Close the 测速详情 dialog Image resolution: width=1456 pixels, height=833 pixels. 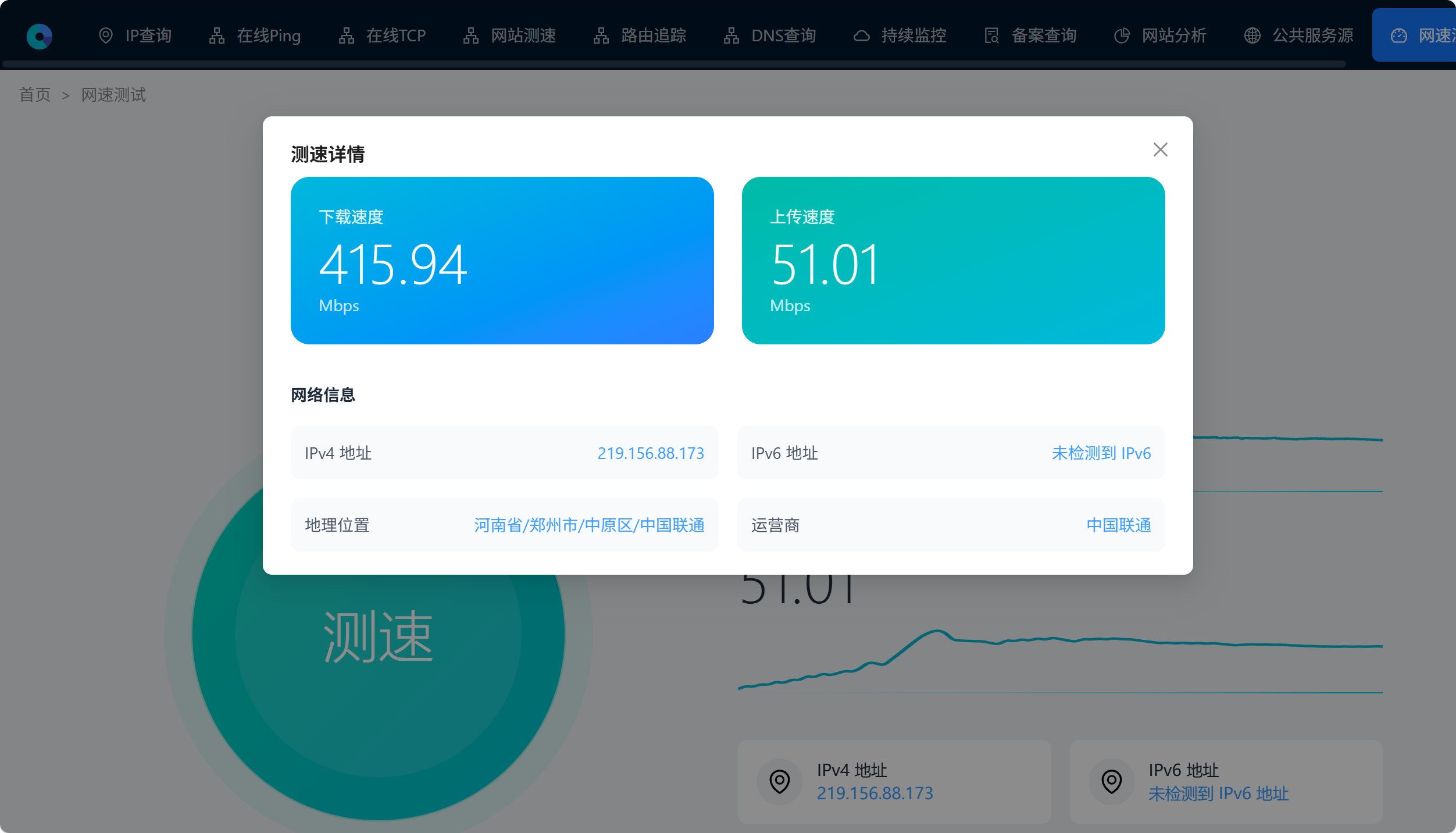[x=1160, y=150]
